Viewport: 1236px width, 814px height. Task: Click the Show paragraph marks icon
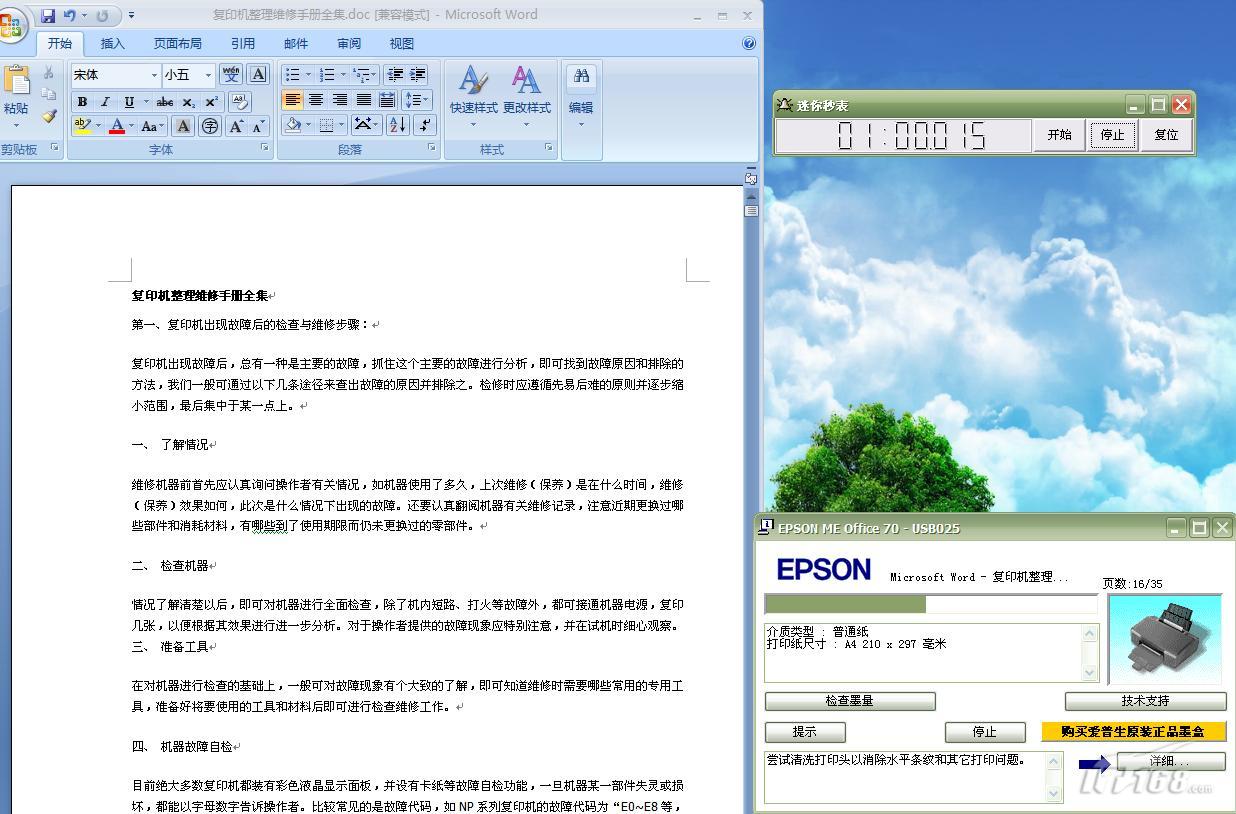pos(425,125)
